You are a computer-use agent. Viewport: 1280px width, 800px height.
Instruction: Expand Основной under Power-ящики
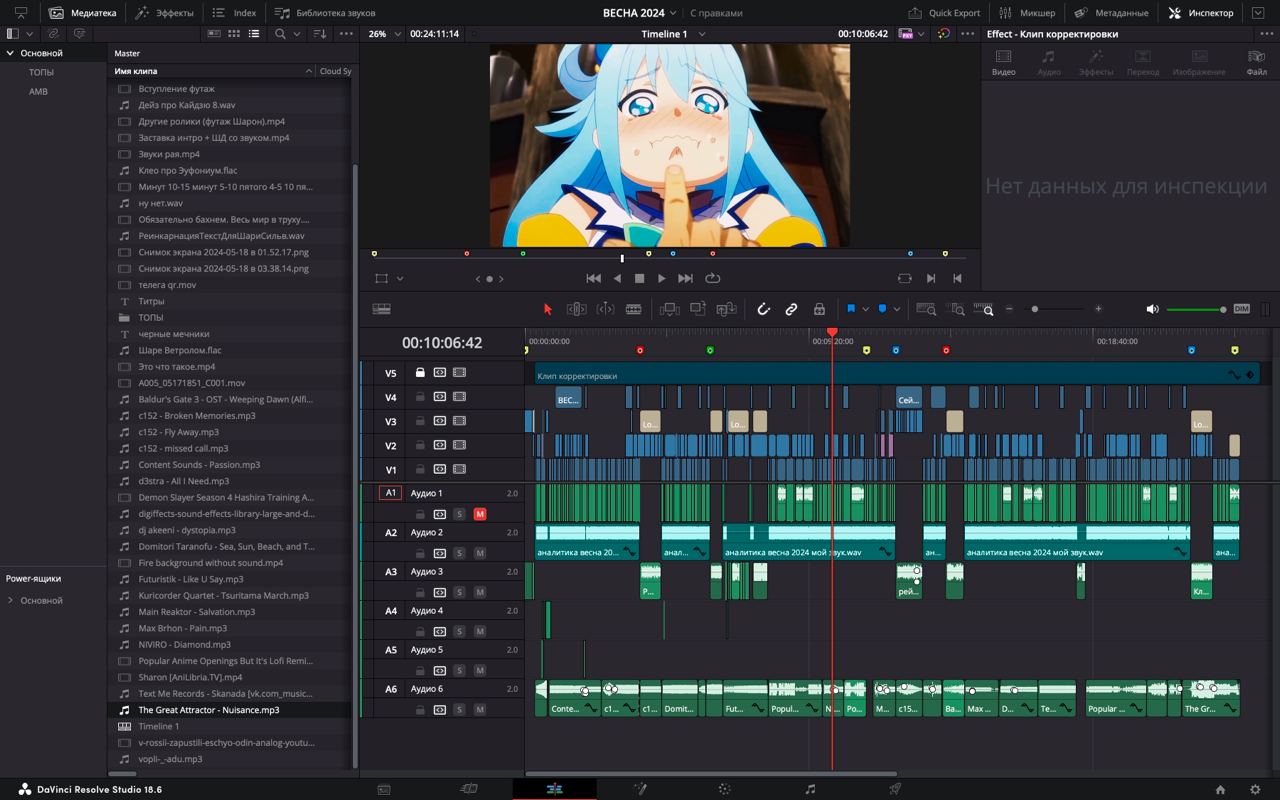click(x=10, y=600)
